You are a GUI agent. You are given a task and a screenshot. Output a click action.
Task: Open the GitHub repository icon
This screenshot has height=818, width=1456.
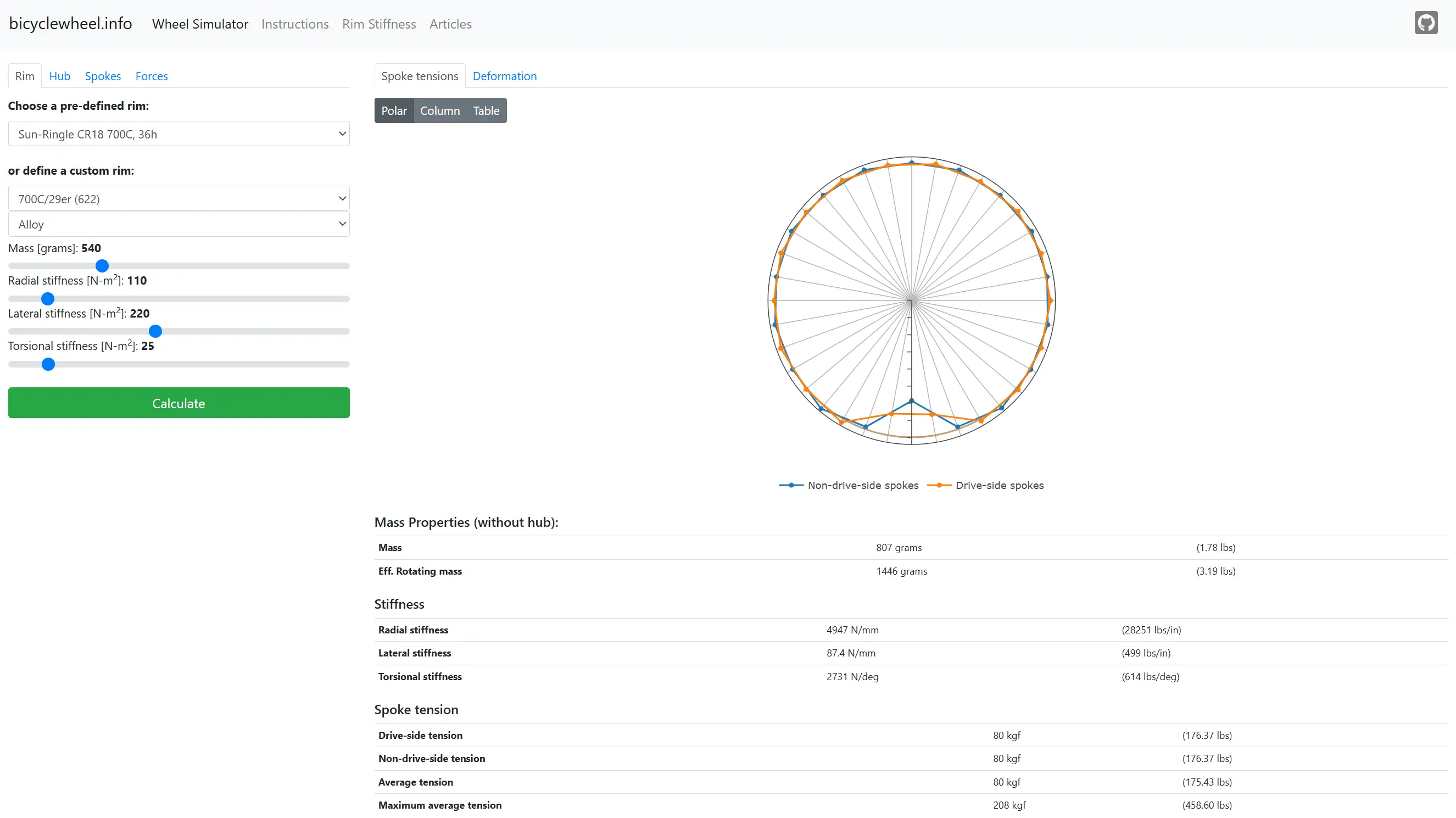(x=1425, y=23)
